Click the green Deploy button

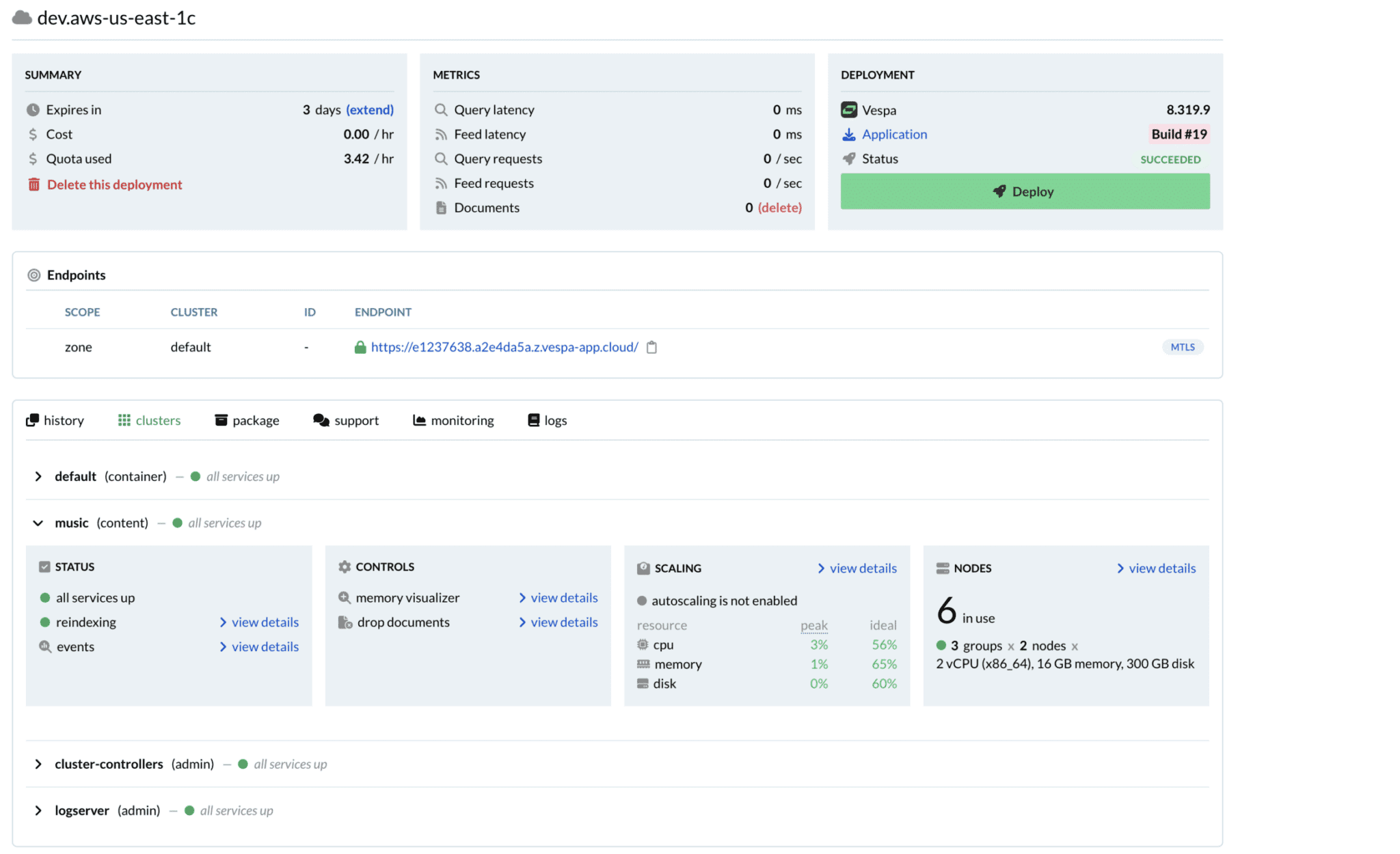coord(1025,191)
